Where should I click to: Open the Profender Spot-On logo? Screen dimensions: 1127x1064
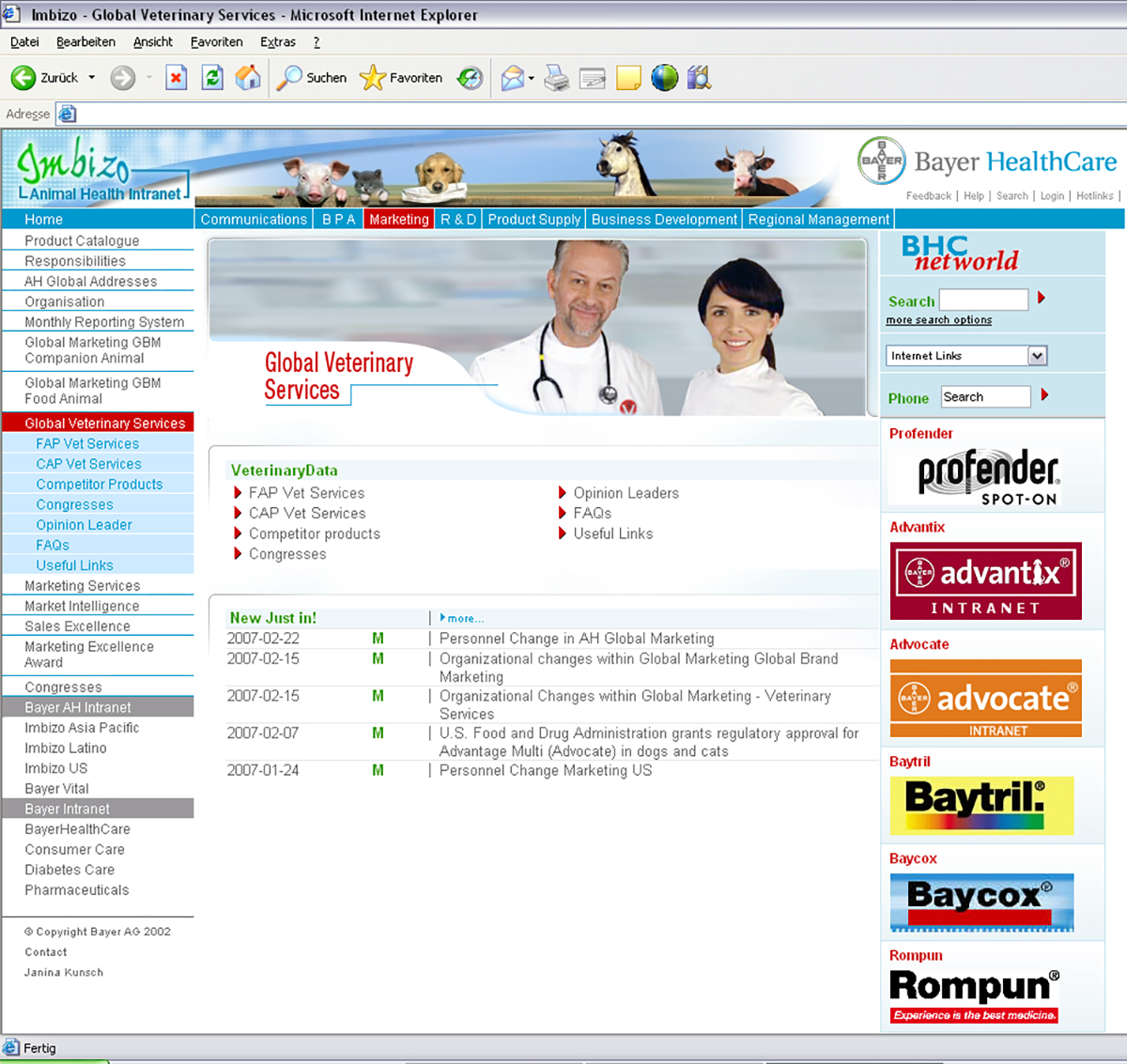point(988,478)
